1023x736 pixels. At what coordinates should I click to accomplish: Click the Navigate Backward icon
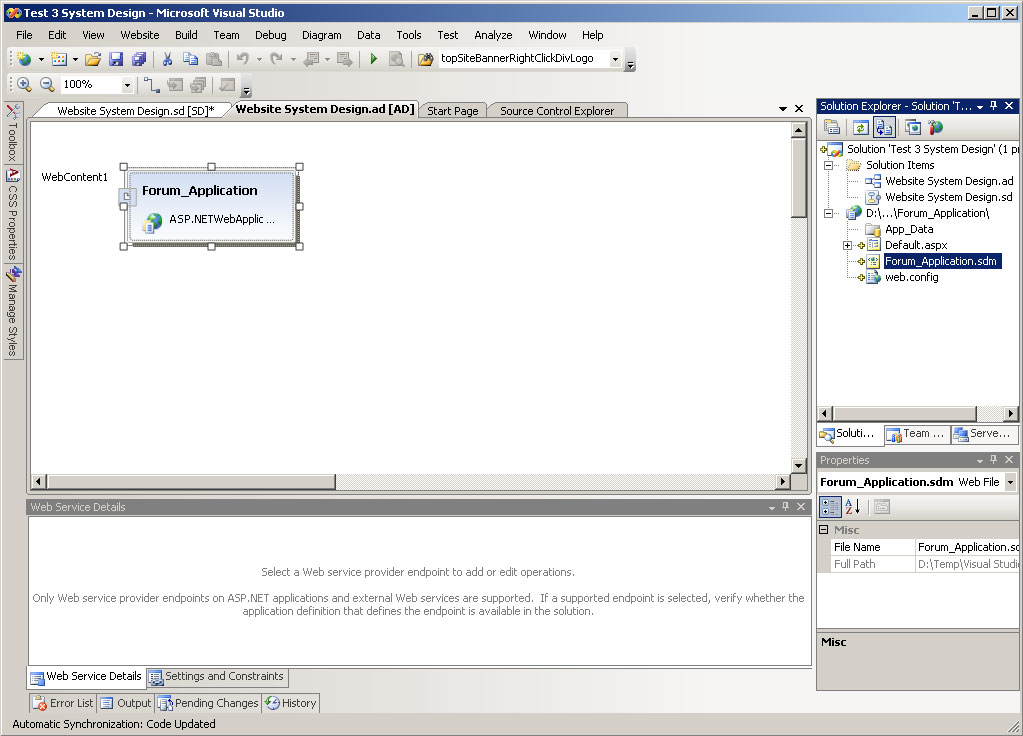tap(312, 59)
